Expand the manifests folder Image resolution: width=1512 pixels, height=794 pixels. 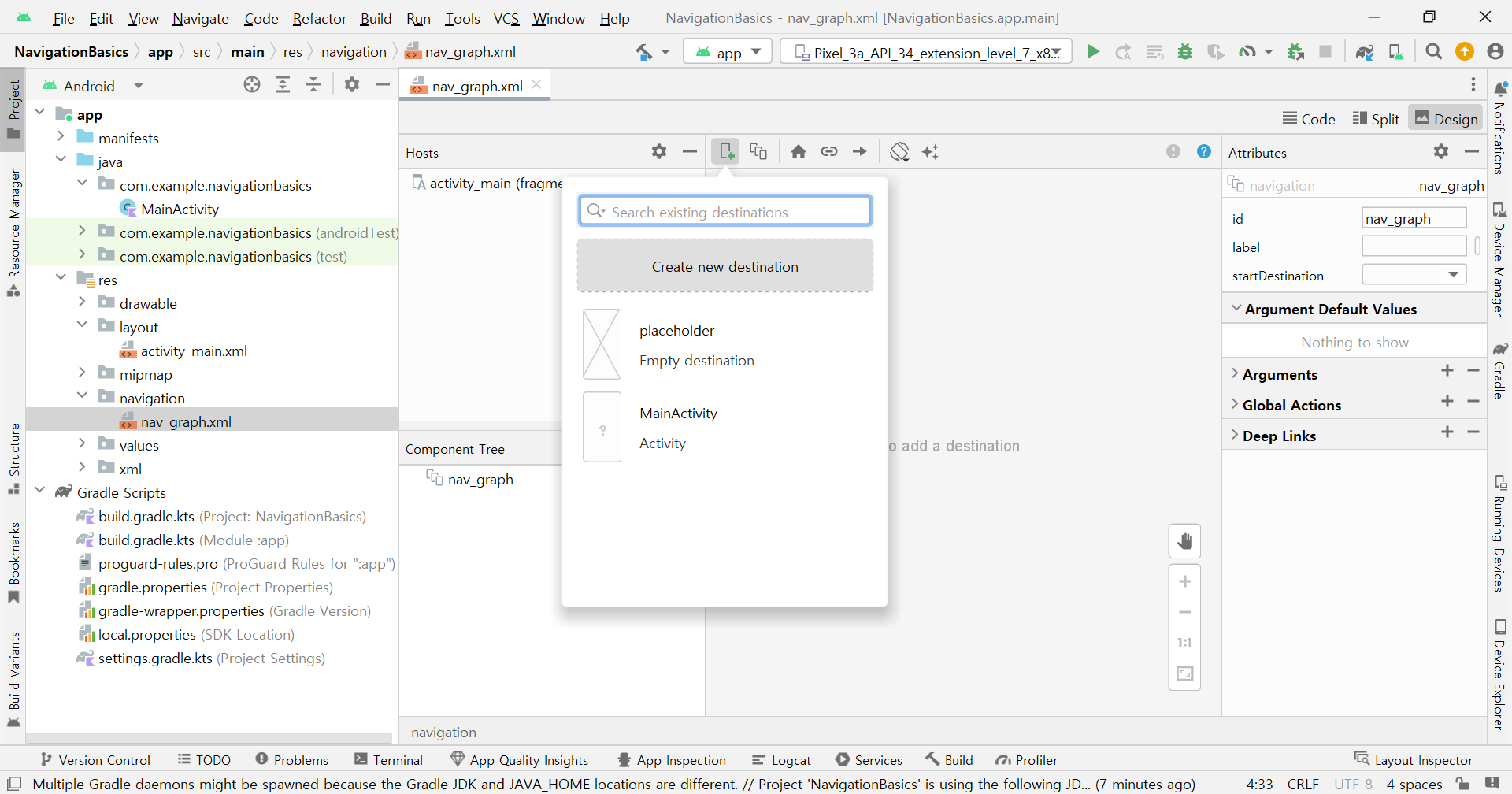[x=61, y=137]
